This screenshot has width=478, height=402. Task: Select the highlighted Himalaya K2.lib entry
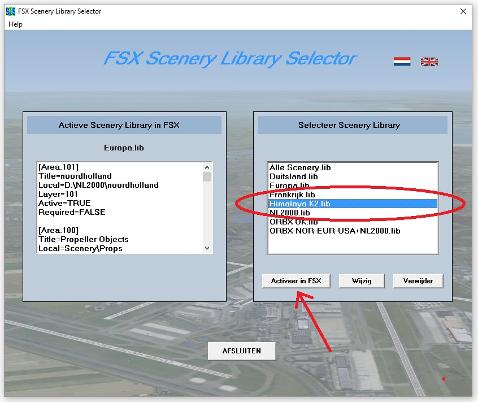(353, 203)
